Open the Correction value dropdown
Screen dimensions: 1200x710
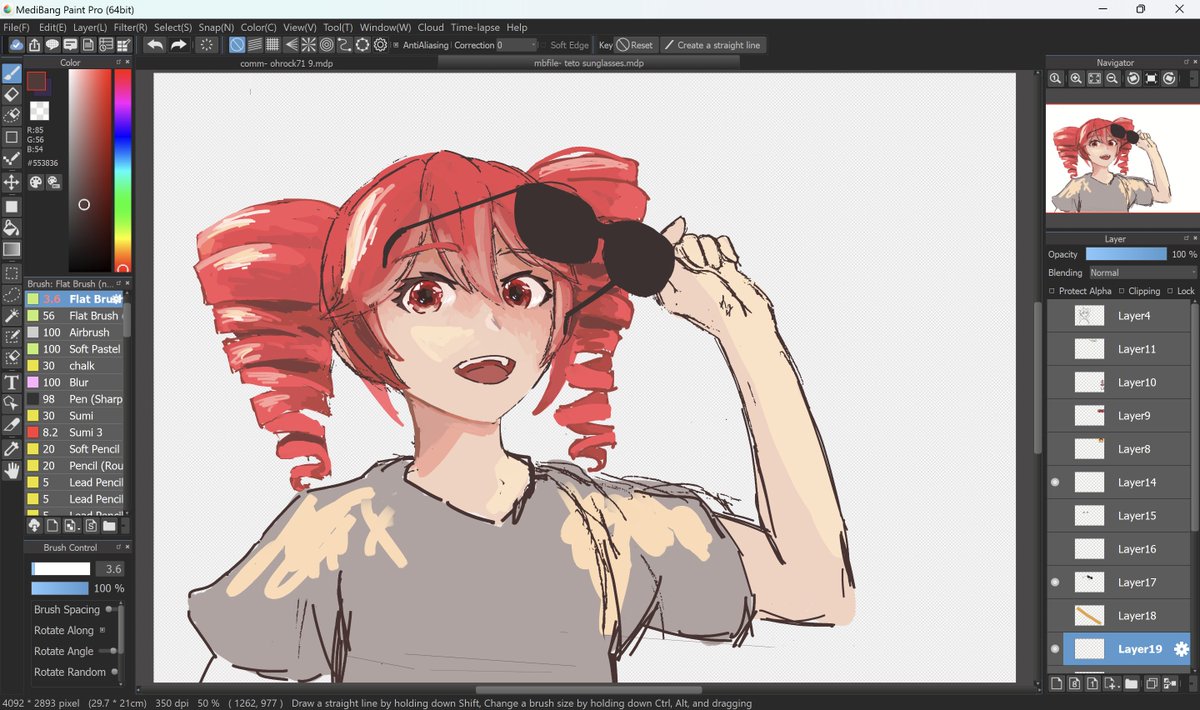(x=515, y=45)
